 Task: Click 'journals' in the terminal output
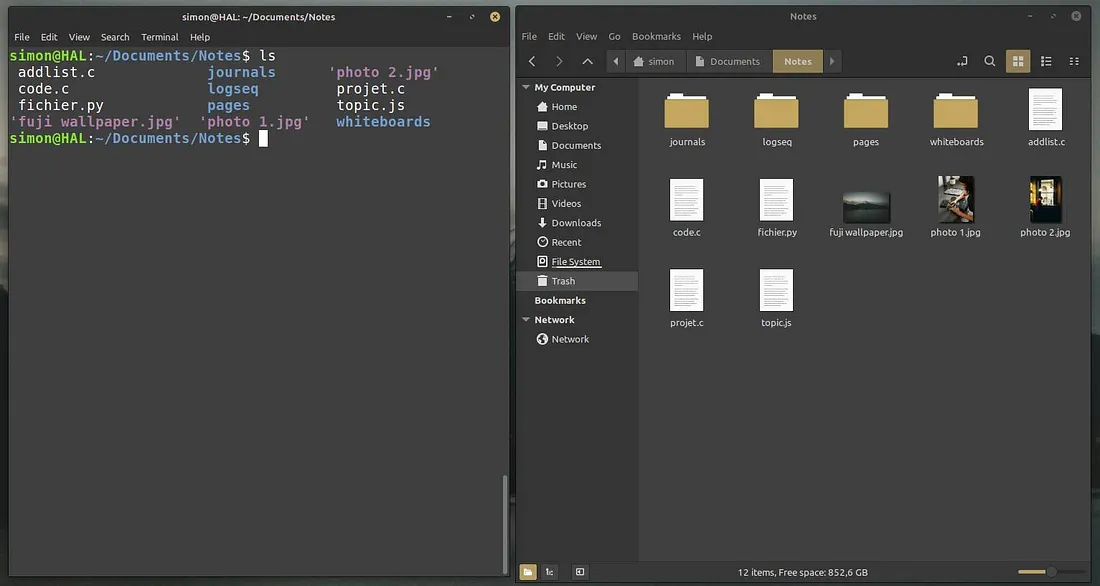241,72
